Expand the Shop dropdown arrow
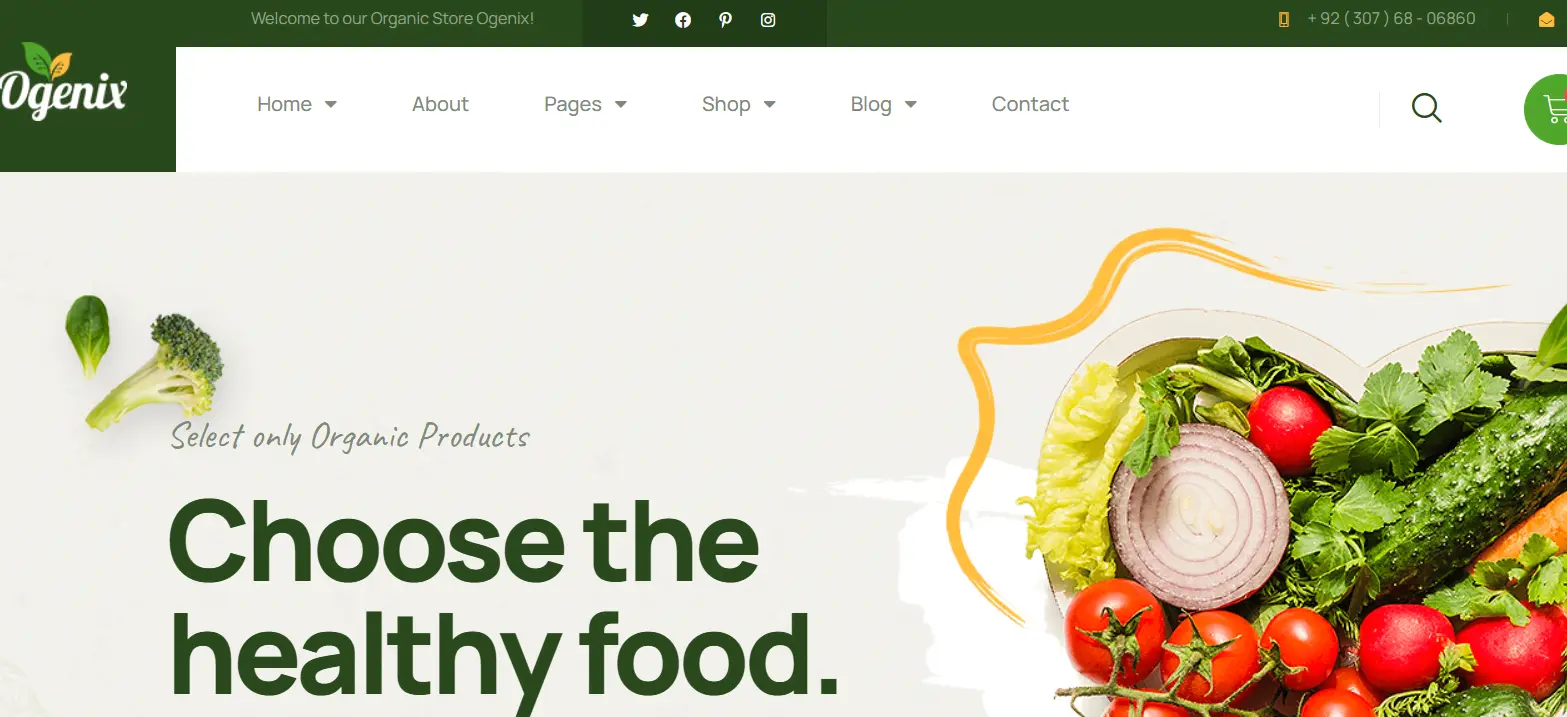This screenshot has width=1567, height=717. (x=769, y=104)
